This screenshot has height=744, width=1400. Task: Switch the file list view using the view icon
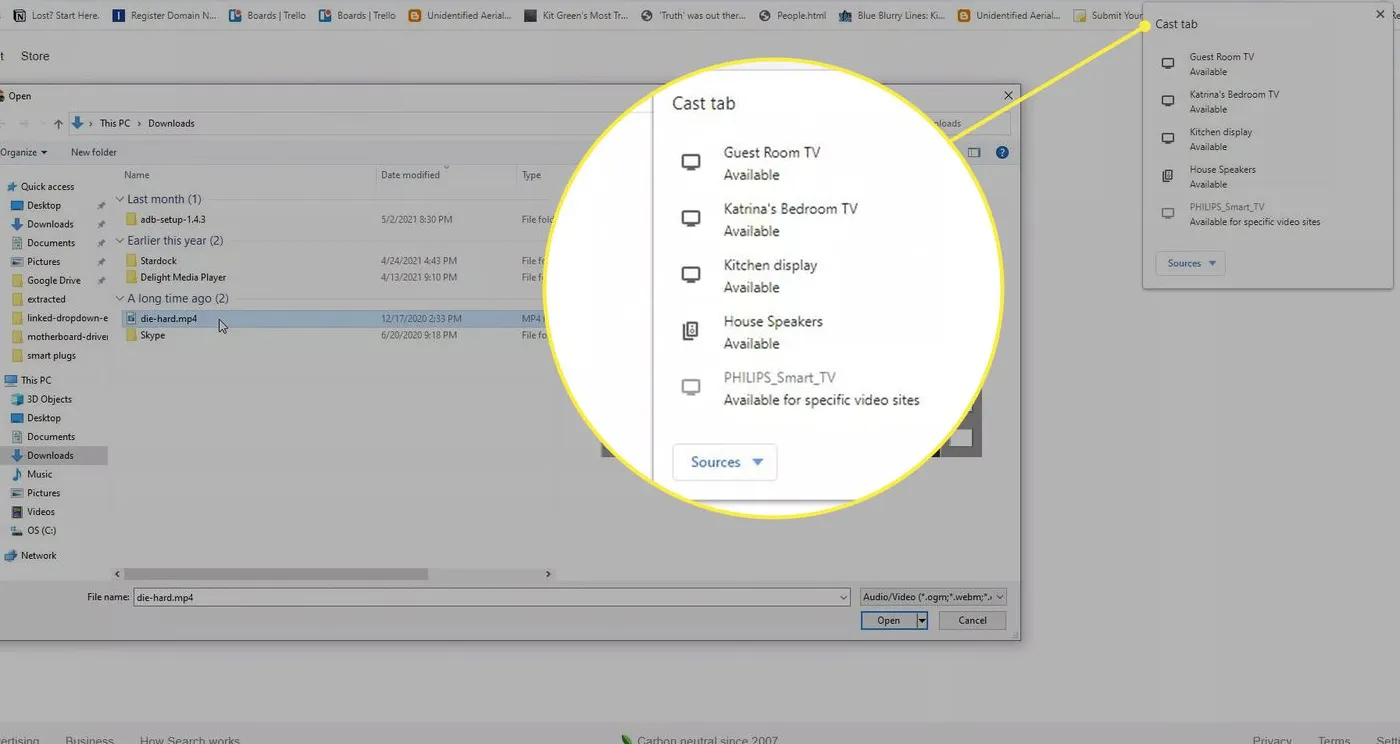pos(974,152)
